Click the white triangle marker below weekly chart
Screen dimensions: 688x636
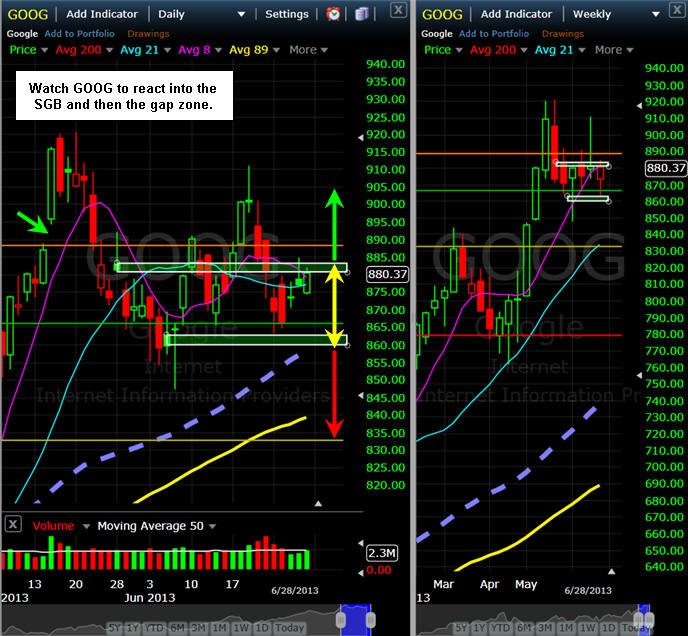pyautogui.click(x=611, y=571)
